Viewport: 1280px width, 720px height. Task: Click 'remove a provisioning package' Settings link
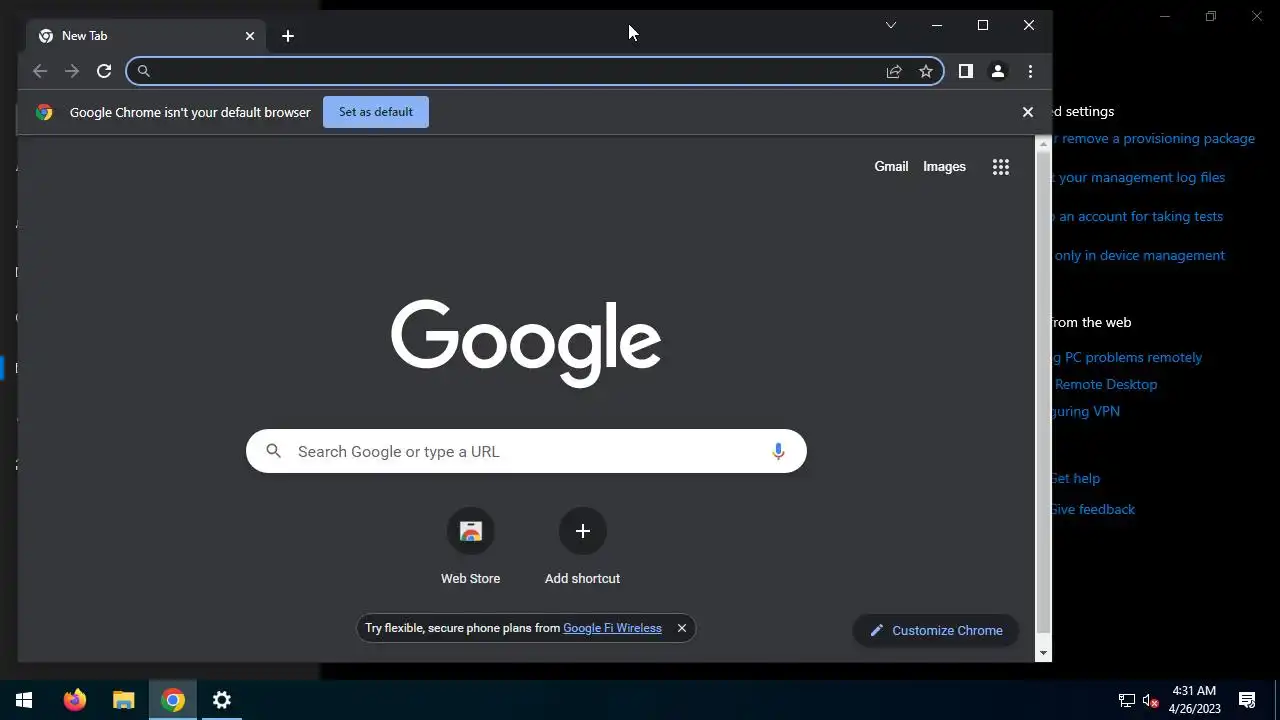(1158, 138)
